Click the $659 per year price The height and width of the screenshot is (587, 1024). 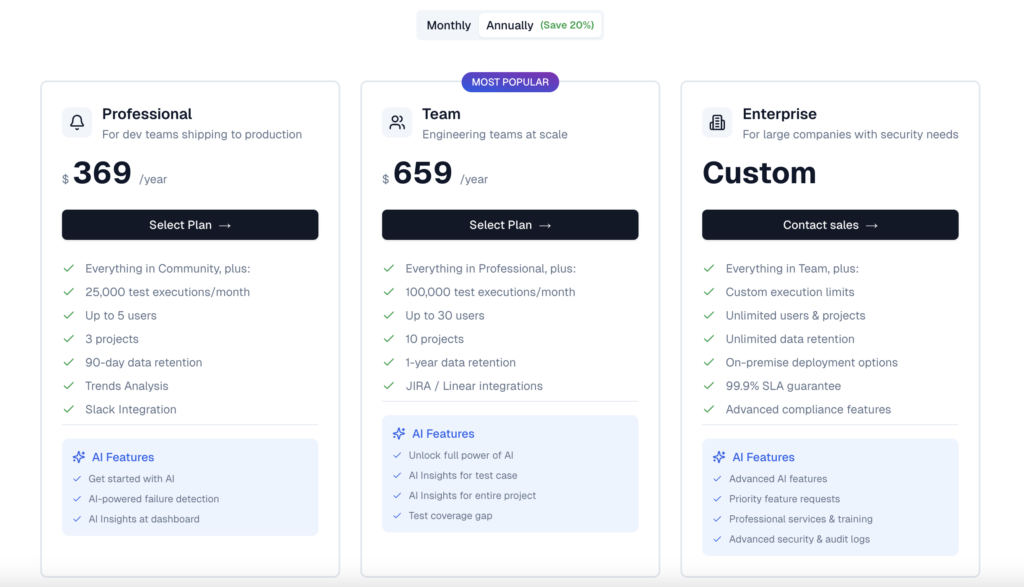point(423,174)
